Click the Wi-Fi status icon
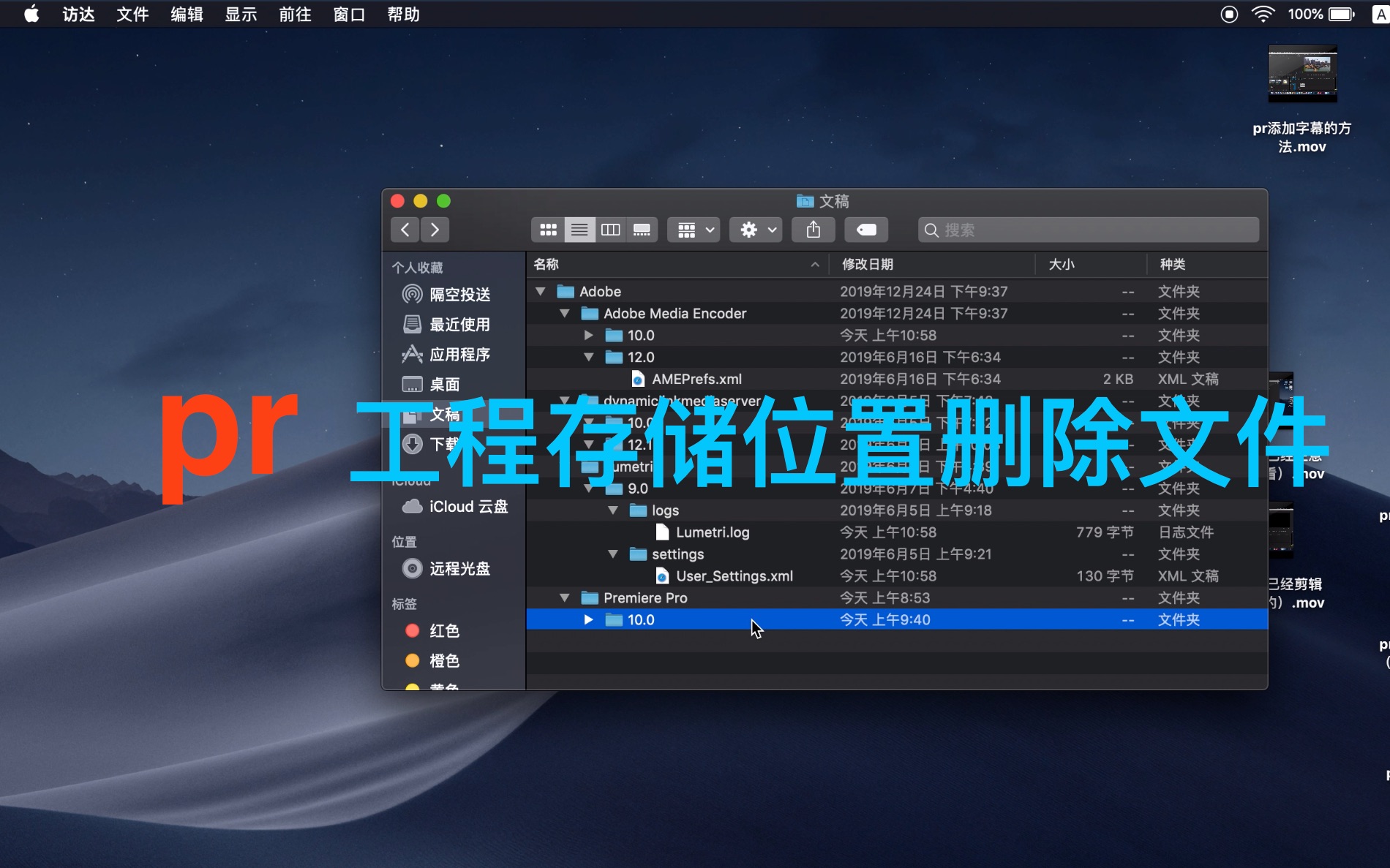1390x868 pixels. [x=1263, y=14]
